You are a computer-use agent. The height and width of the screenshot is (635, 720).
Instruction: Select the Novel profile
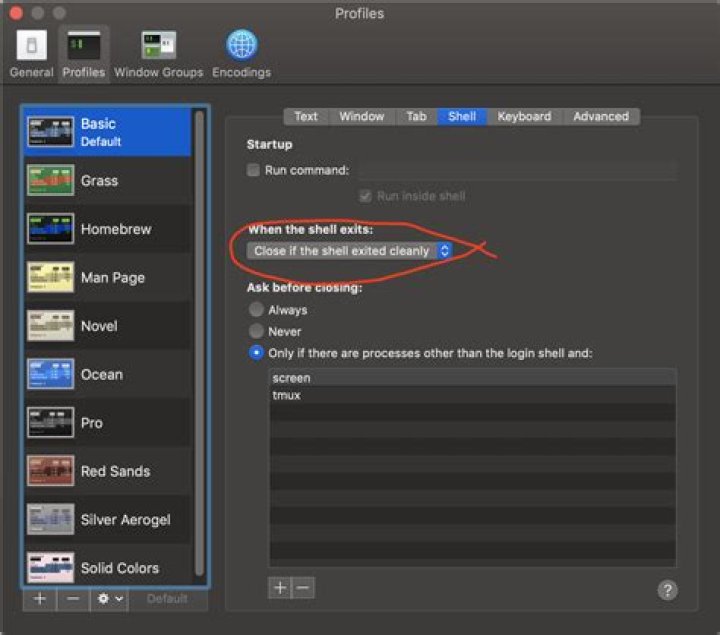point(108,326)
